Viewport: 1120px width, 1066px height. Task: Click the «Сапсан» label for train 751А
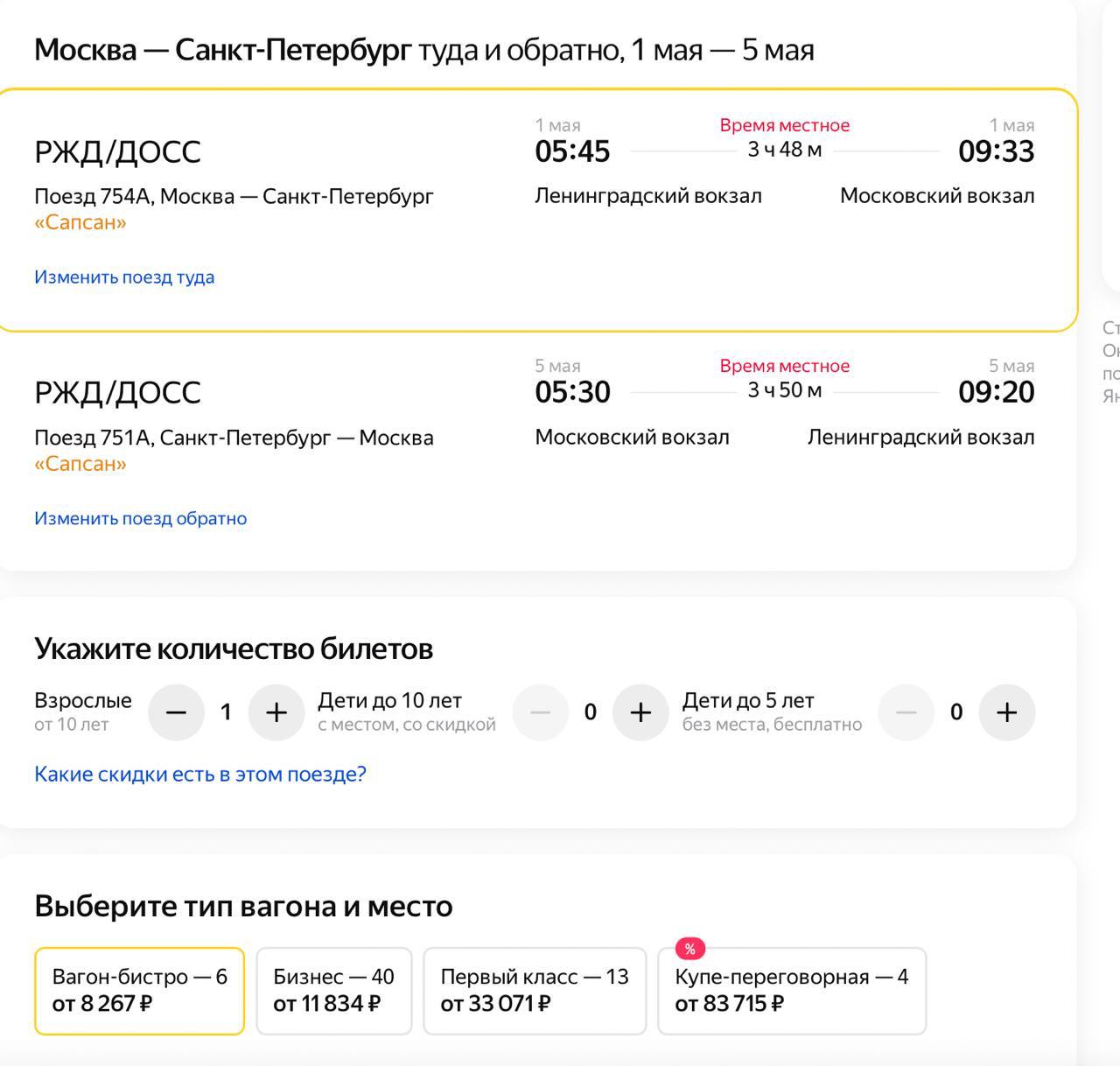(80, 464)
